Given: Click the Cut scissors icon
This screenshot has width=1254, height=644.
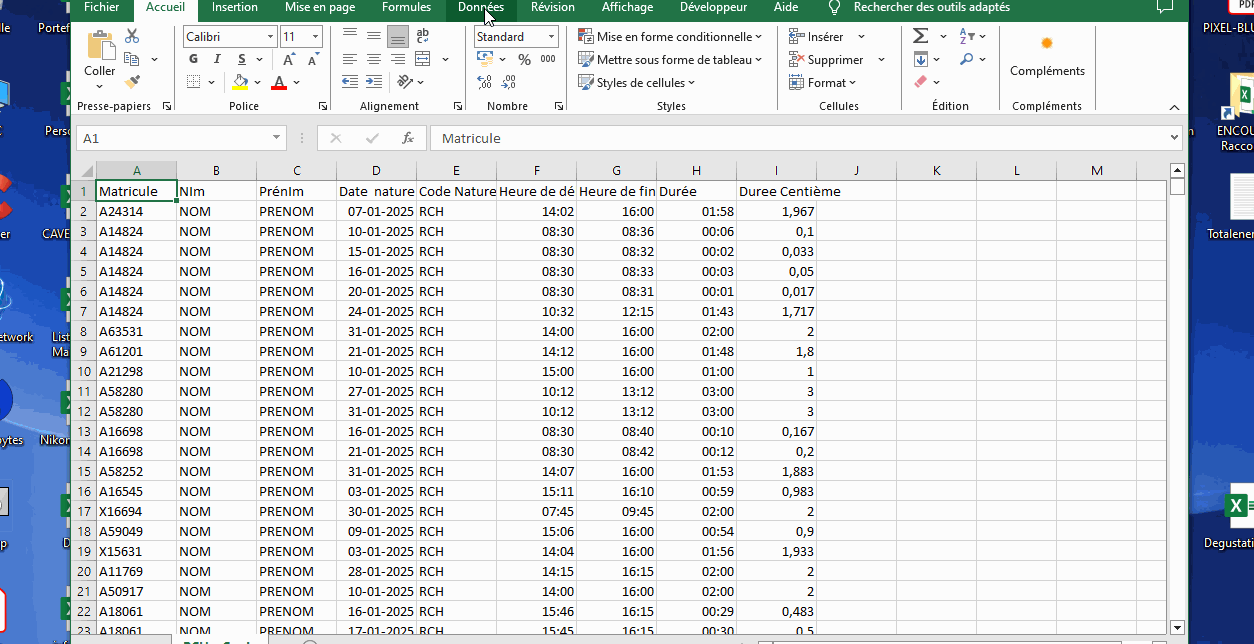Looking at the screenshot, I should (132, 37).
